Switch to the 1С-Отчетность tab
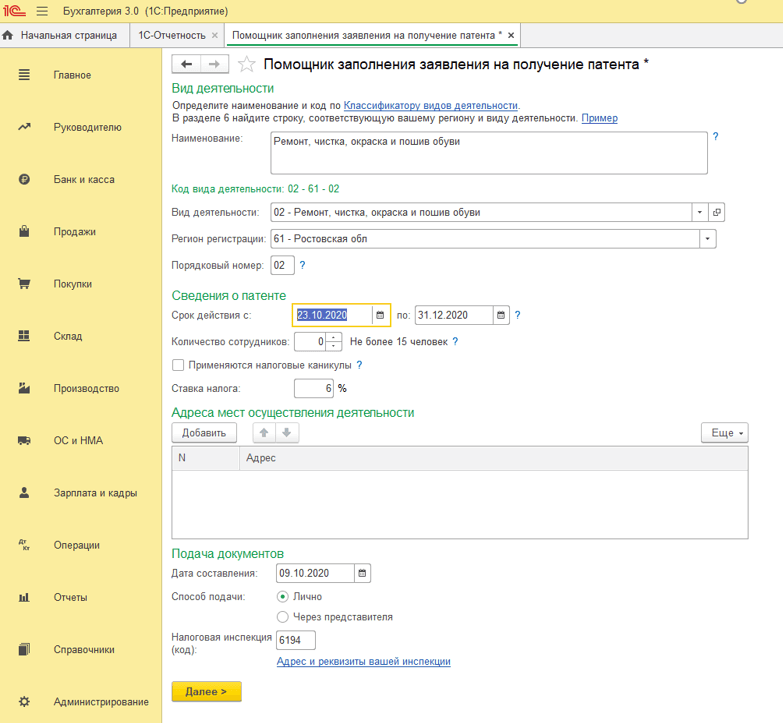The image size is (783, 723). coord(172,35)
